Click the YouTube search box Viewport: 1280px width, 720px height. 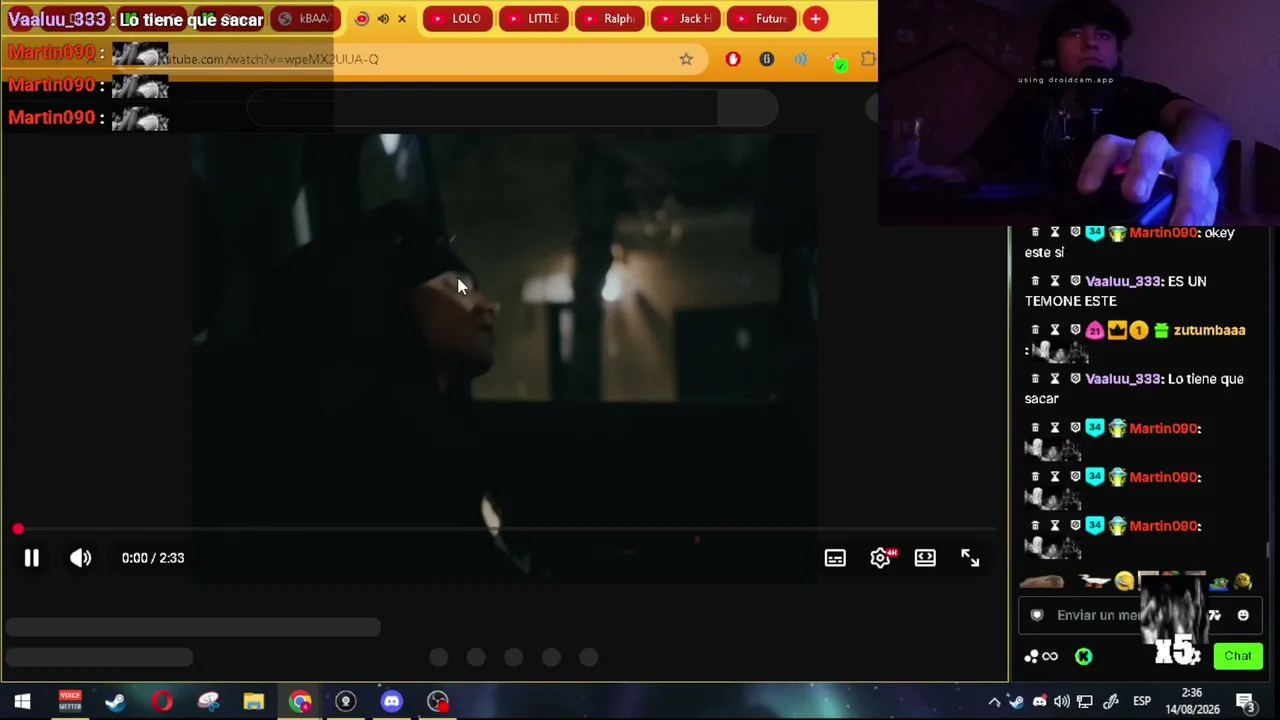tap(482, 108)
